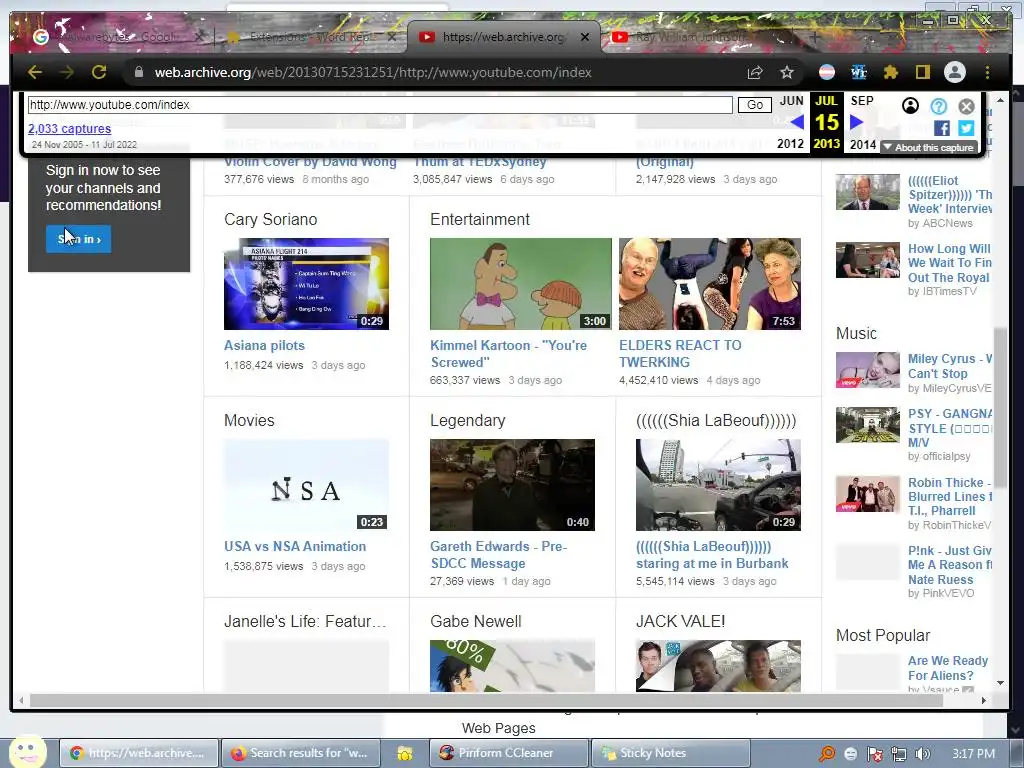Open the Cary Soriano channel heading
This screenshot has width=1024, height=768.
(x=270, y=219)
